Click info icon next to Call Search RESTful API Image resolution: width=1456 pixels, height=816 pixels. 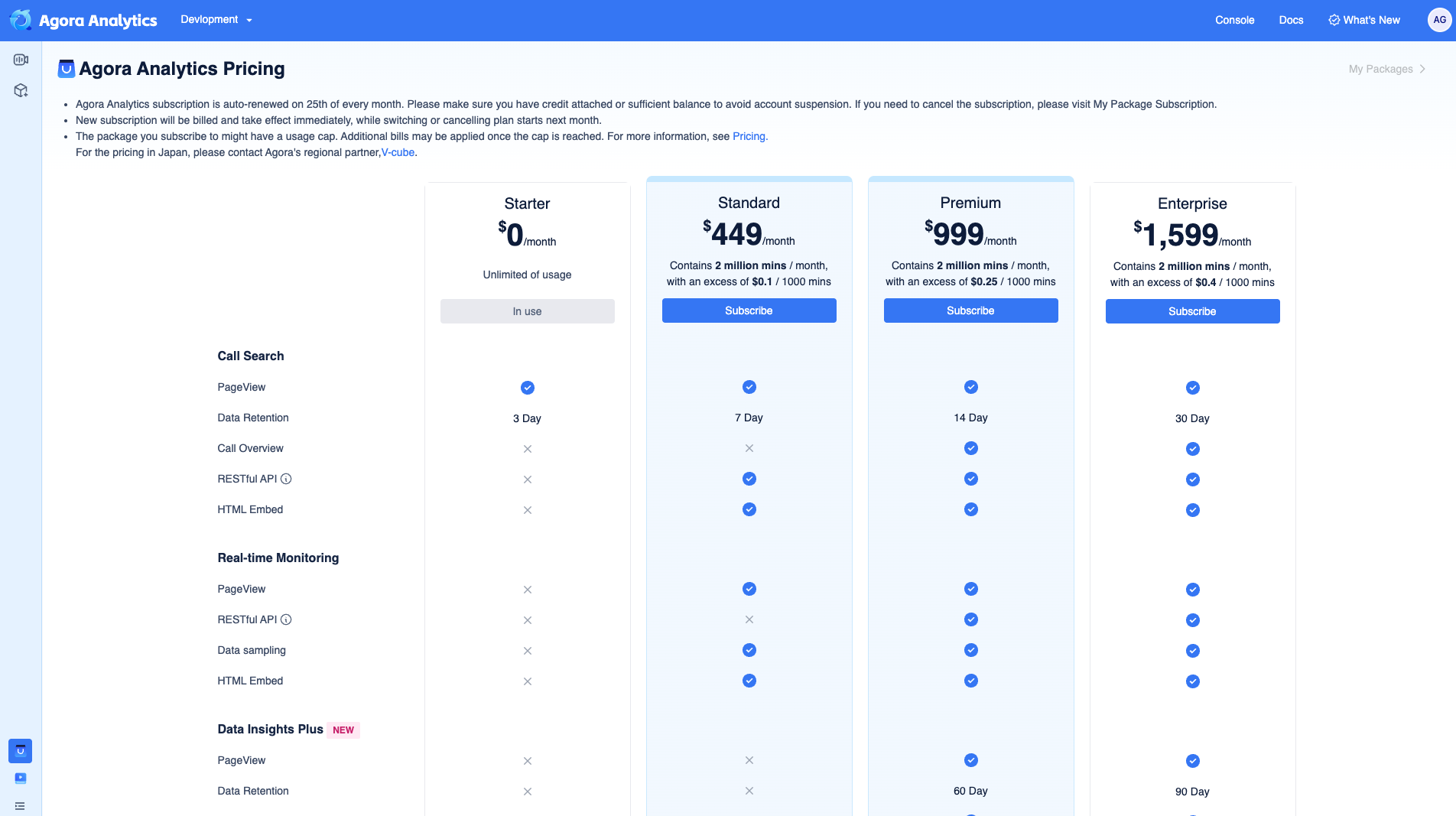coord(286,479)
